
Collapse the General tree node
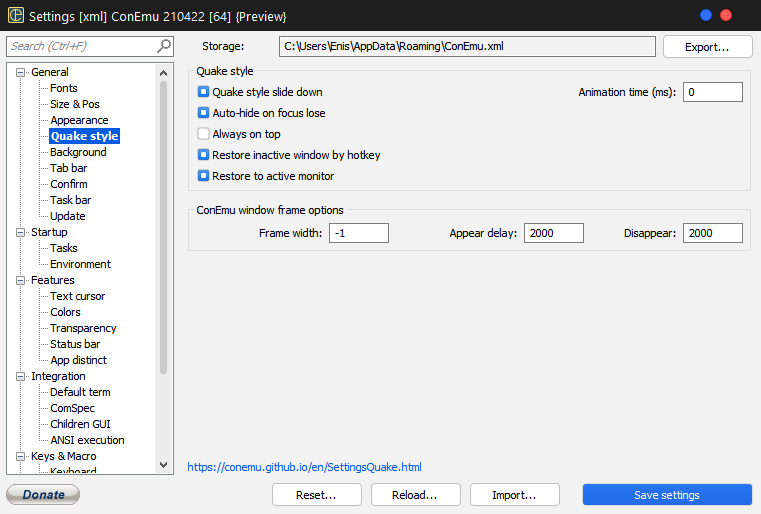(20, 72)
